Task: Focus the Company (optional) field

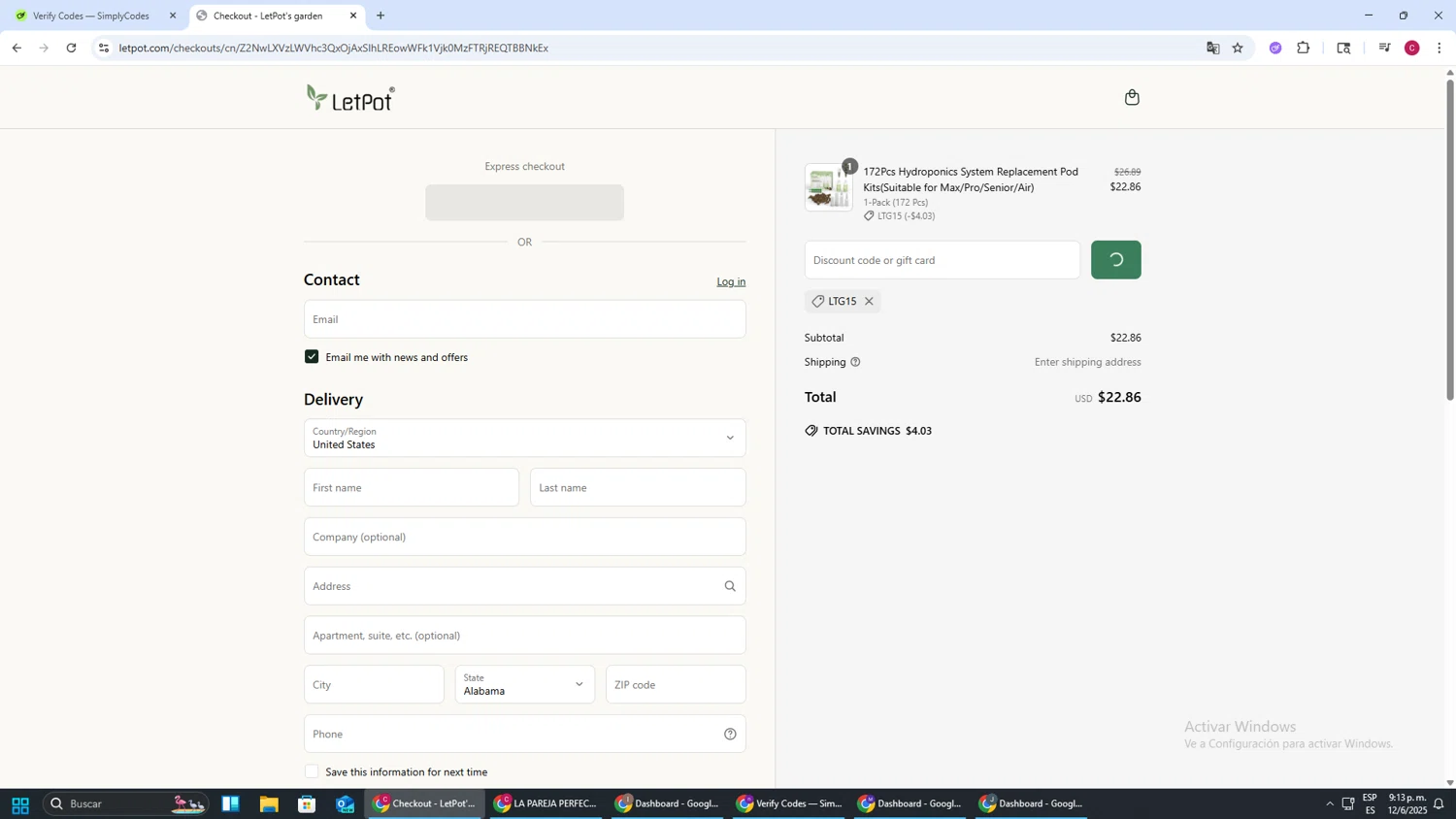Action: pos(524,538)
